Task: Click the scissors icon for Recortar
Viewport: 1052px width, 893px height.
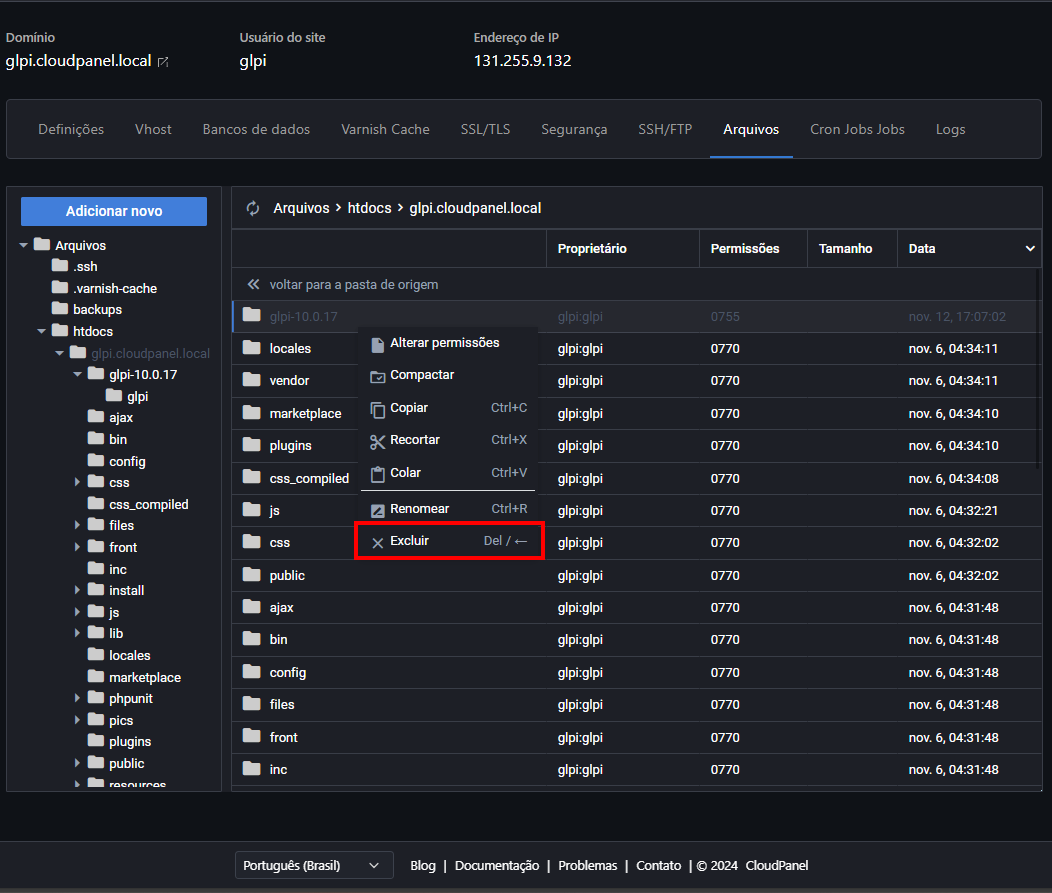Action: tap(377, 441)
